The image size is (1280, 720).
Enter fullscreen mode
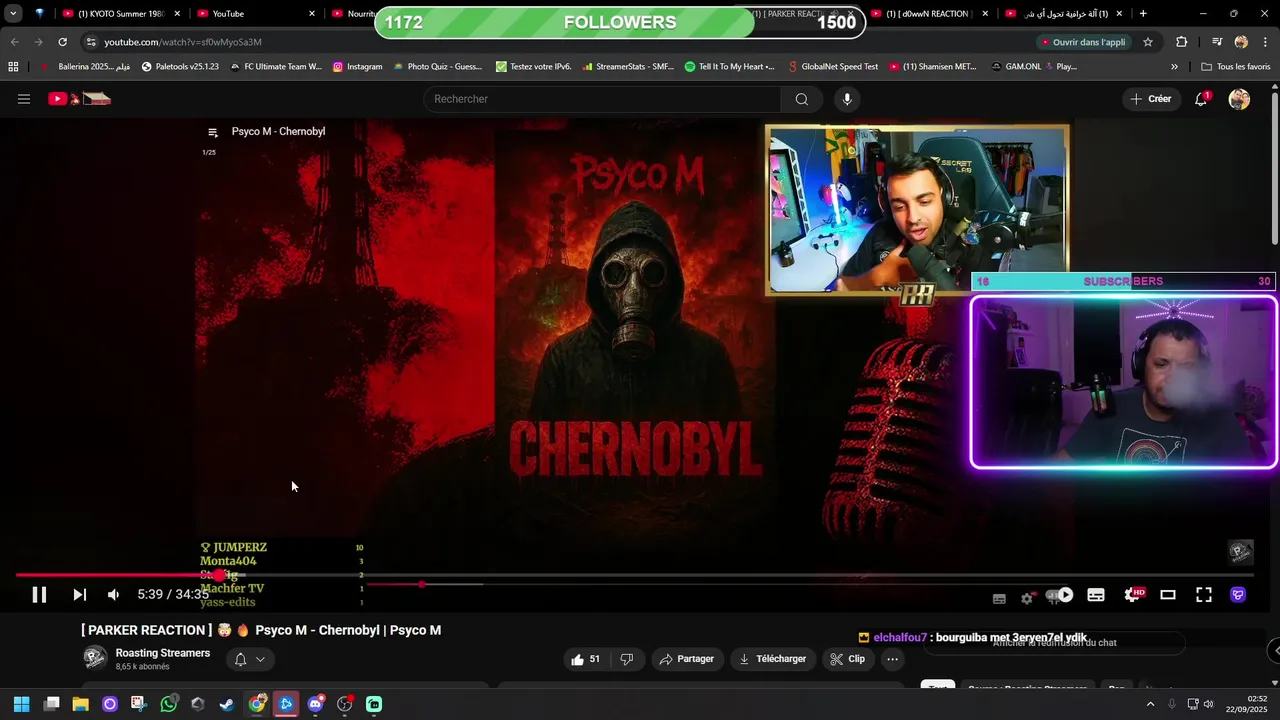pyautogui.click(x=1204, y=595)
